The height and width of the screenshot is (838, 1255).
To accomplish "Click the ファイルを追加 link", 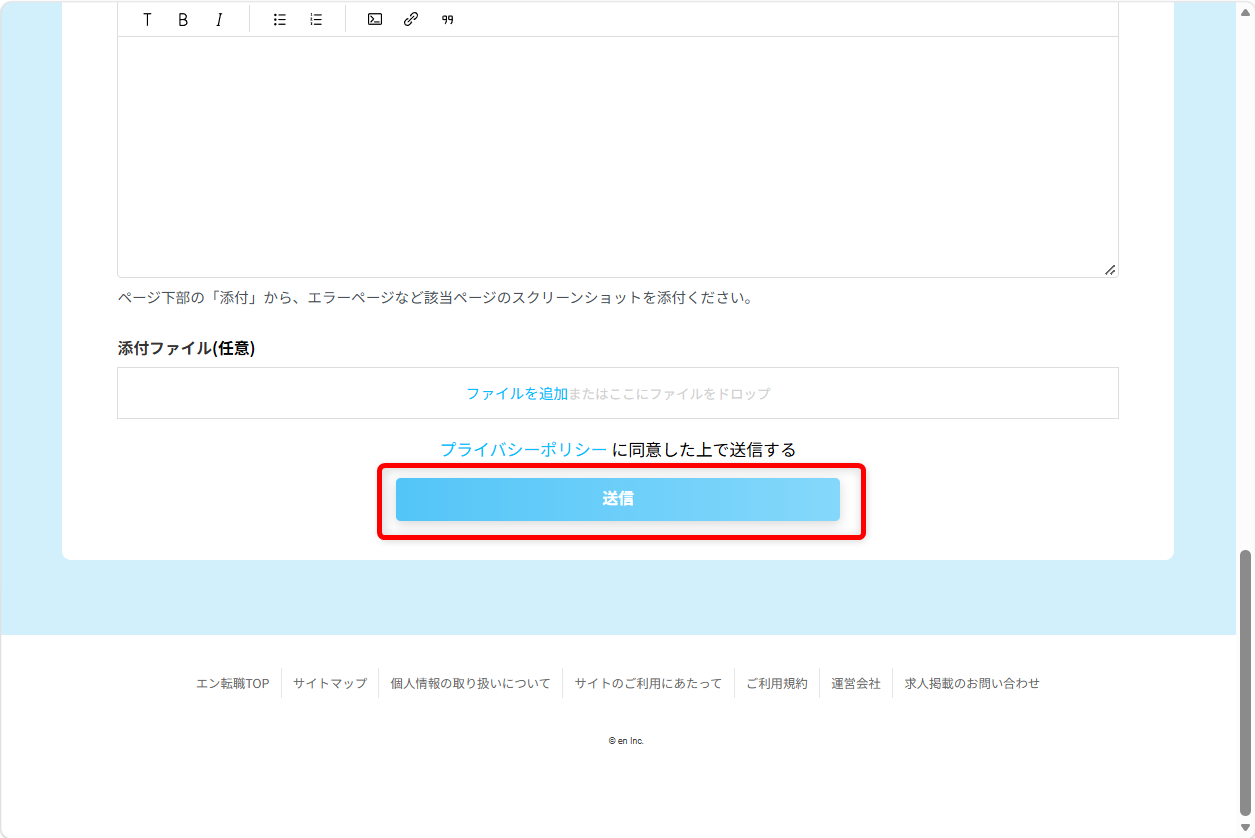I will click(x=517, y=394).
